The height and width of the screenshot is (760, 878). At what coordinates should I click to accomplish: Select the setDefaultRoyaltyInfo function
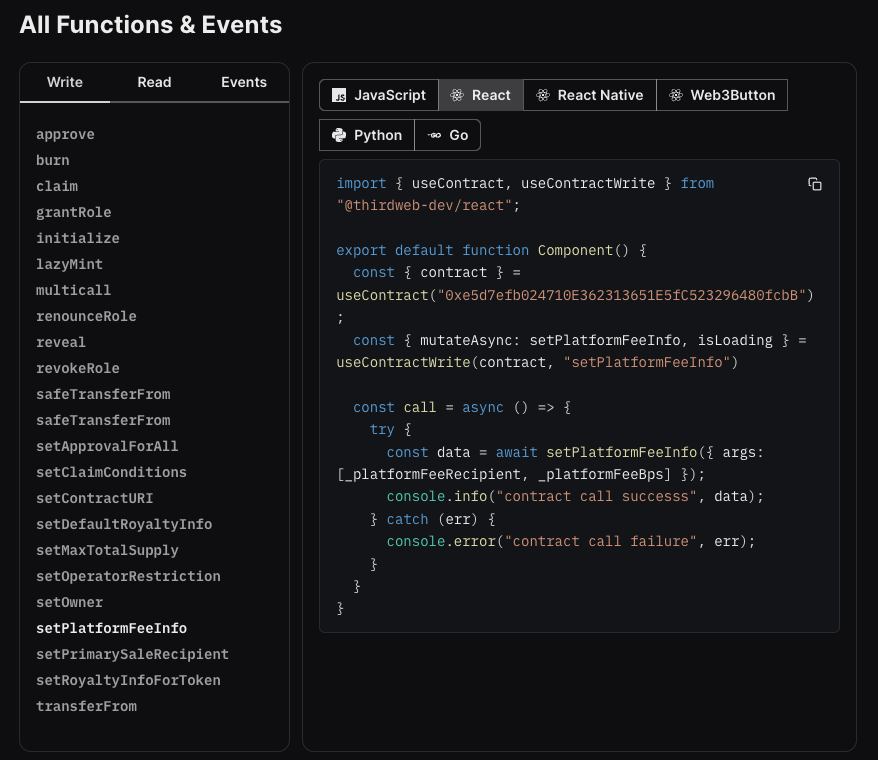tap(124, 524)
